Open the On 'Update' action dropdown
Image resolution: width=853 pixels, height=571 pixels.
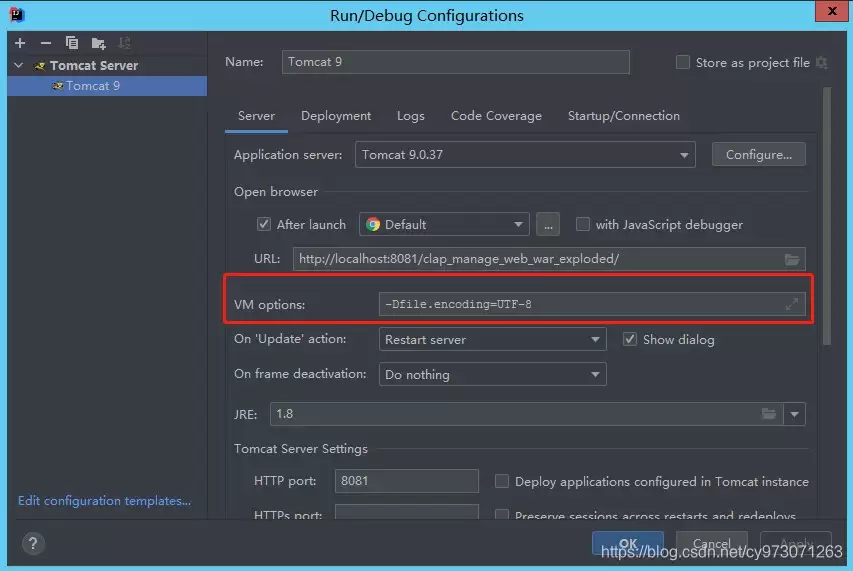tap(492, 339)
